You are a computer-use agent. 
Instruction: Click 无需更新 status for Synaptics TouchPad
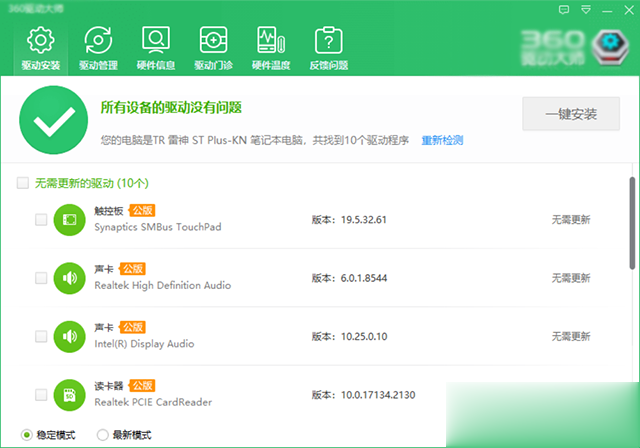click(571, 220)
